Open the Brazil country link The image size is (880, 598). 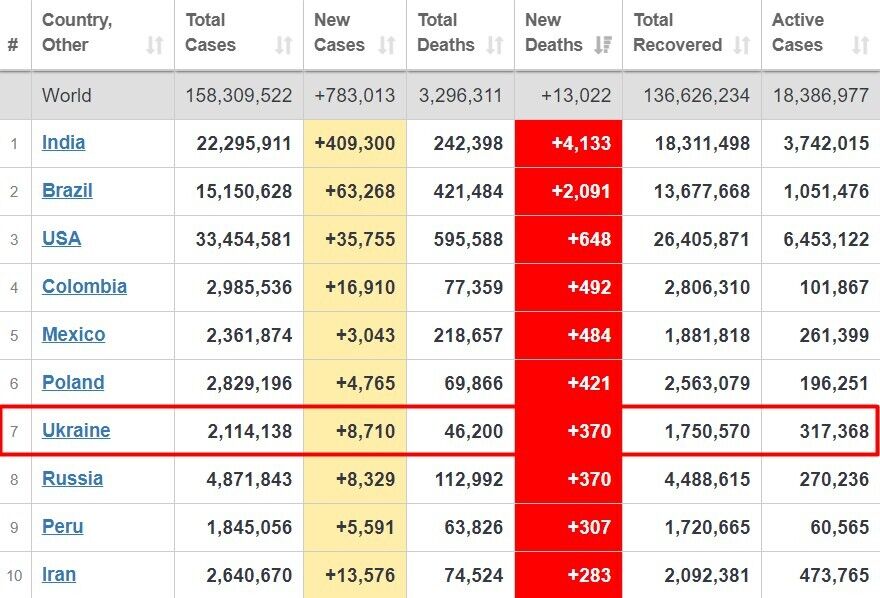pyautogui.click(x=67, y=191)
